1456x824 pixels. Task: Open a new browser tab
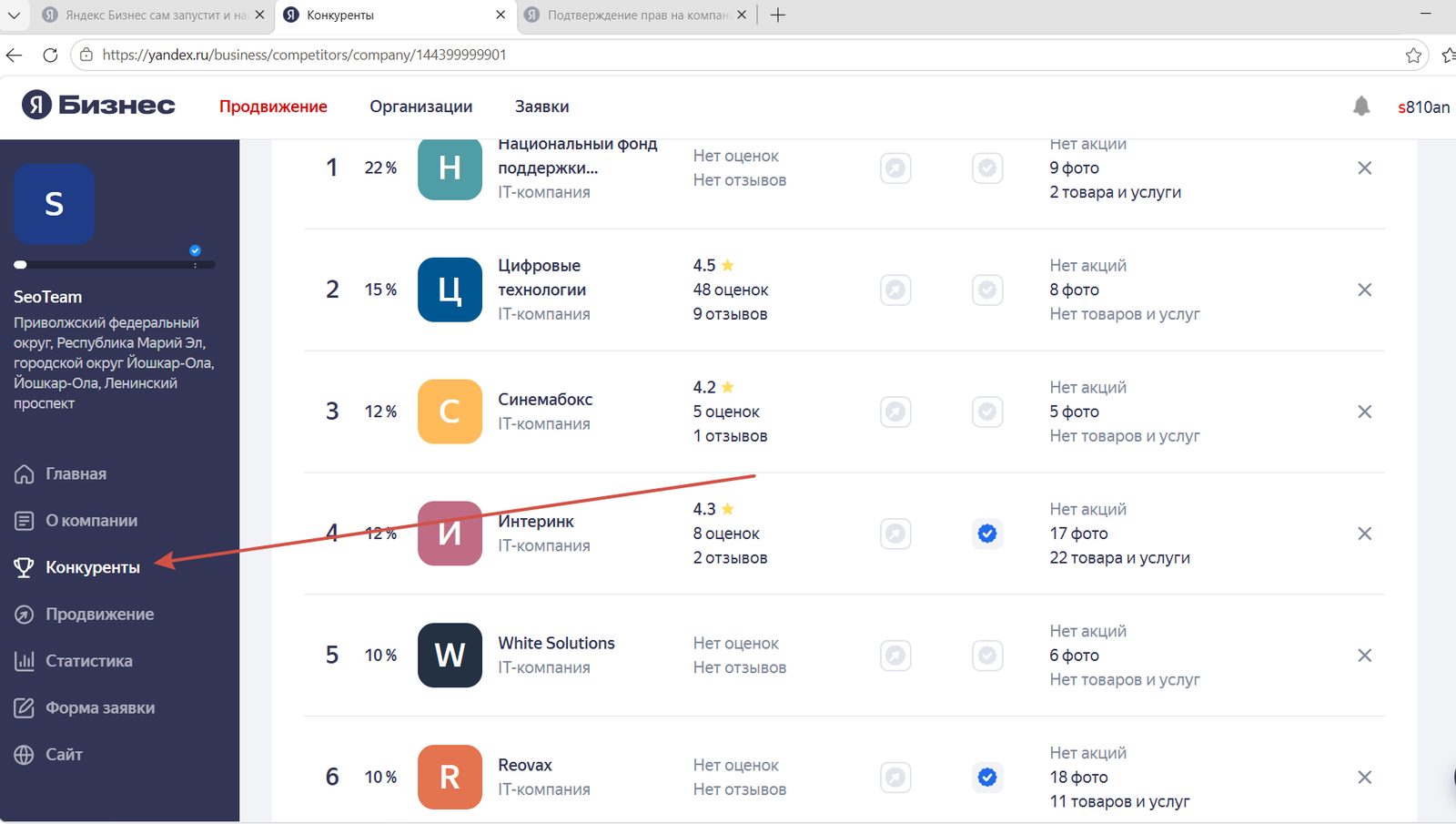click(778, 15)
